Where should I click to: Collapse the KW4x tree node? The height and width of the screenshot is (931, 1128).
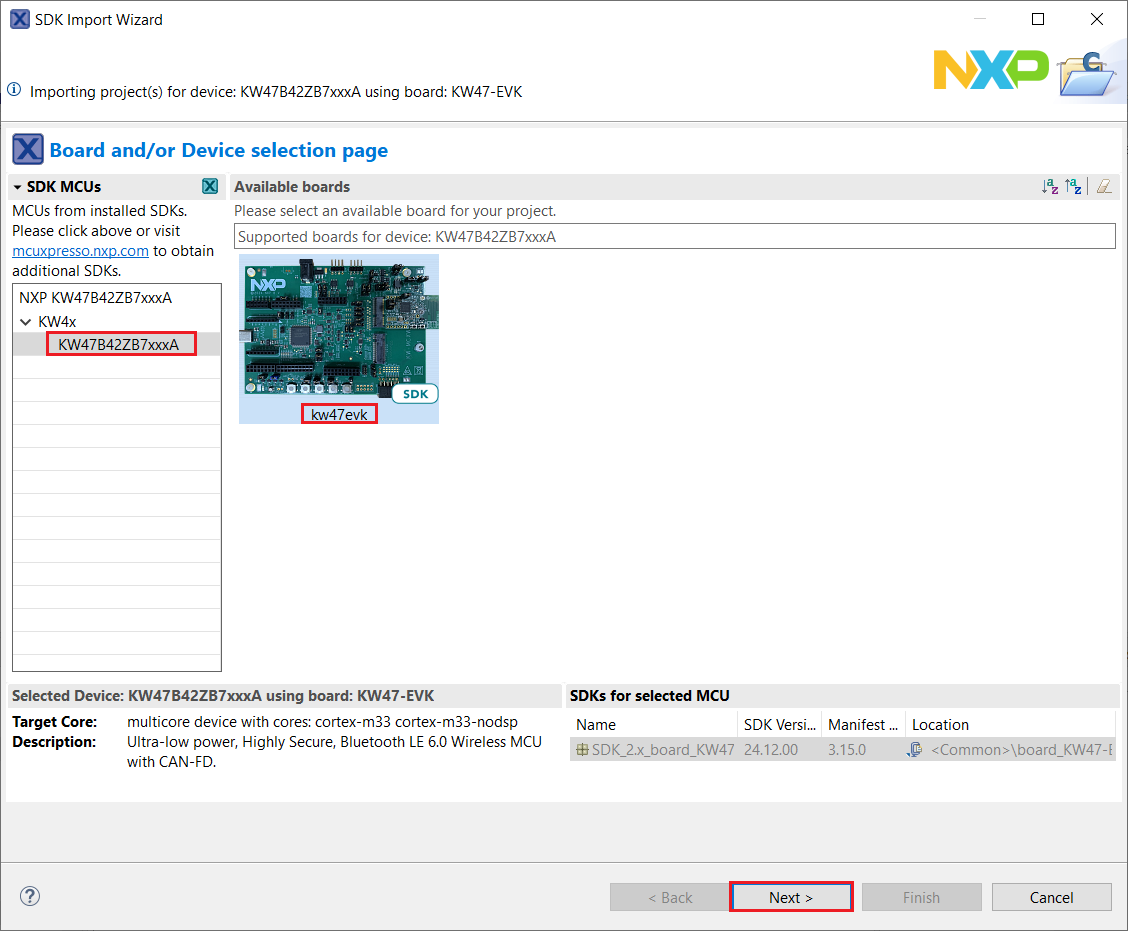coord(25,322)
